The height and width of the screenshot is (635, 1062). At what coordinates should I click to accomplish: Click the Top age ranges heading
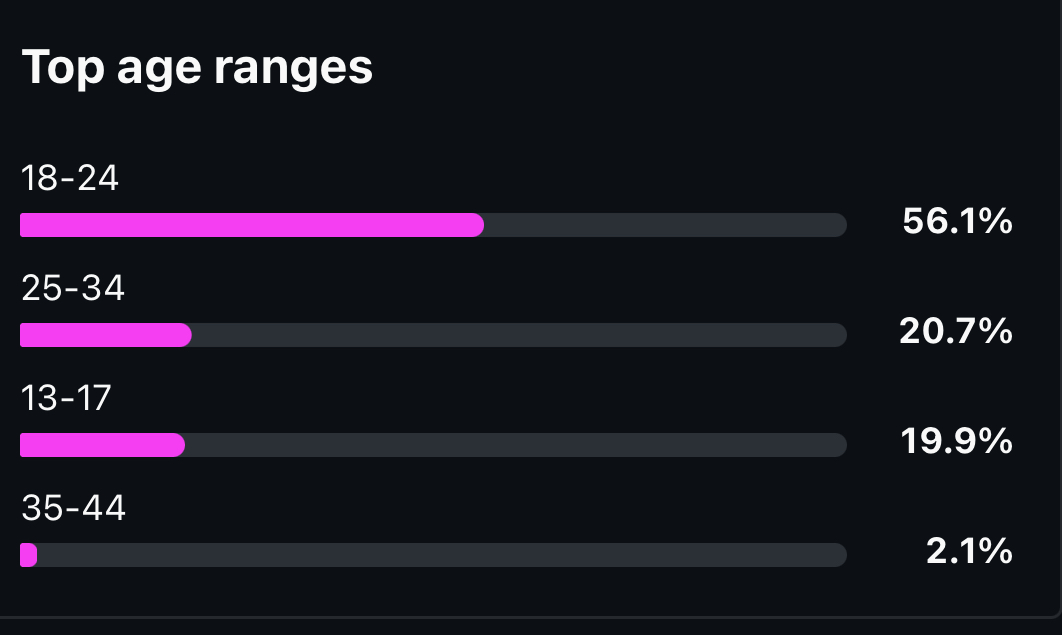[197, 68]
